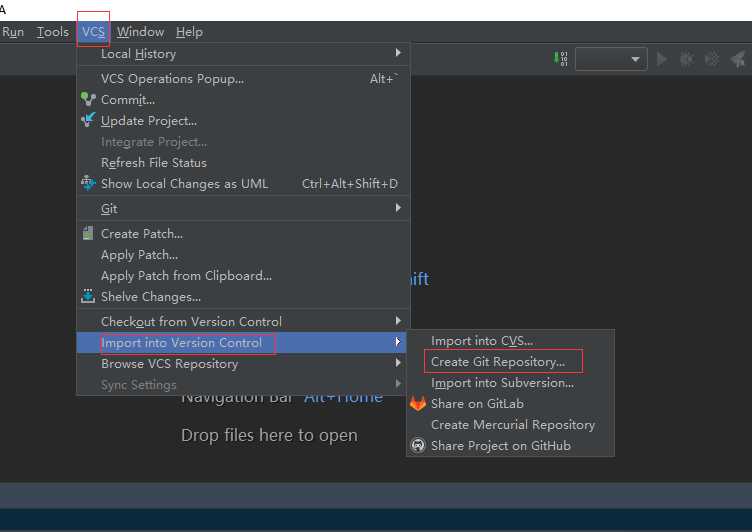Select VCS Operations Popup menu item
Screen dimensions: 752x532
pos(243,79)
